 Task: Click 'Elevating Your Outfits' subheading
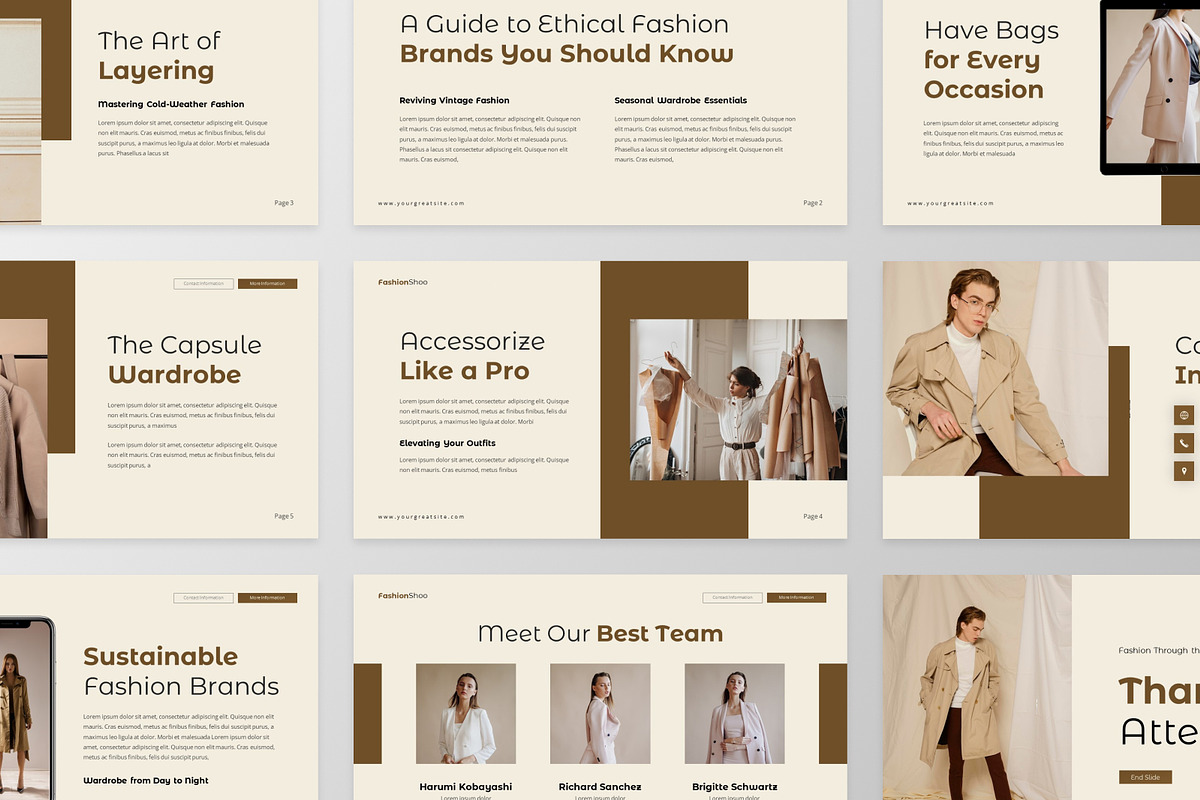pyautogui.click(x=447, y=443)
